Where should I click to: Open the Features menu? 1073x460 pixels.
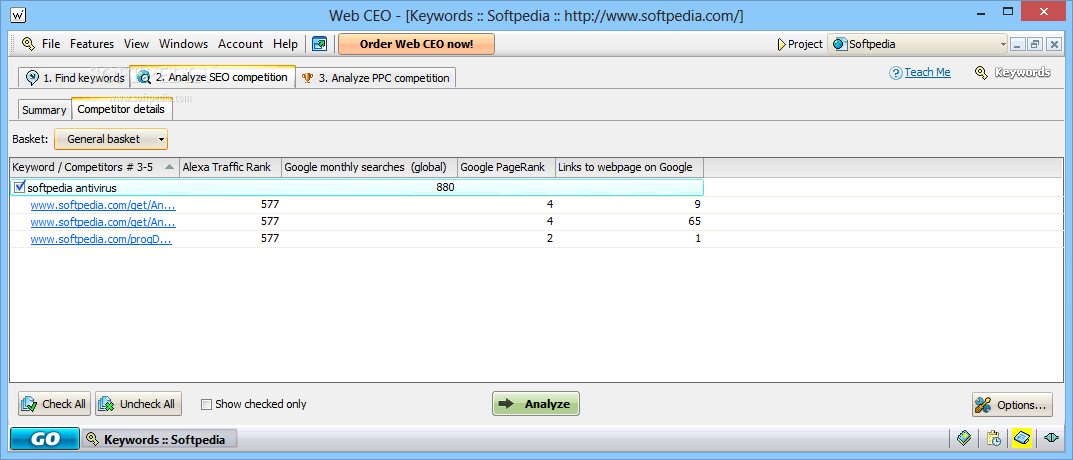(x=92, y=44)
